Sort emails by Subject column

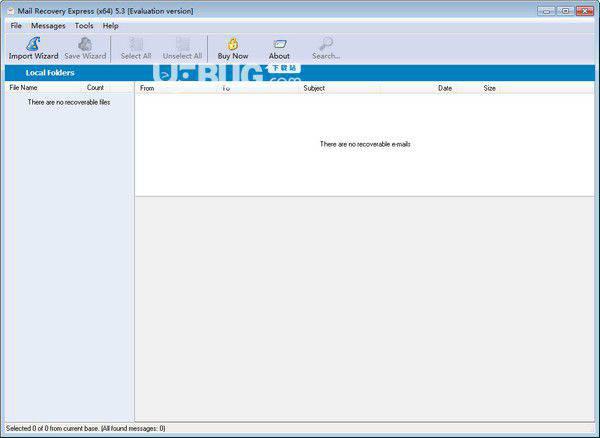[314, 88]
